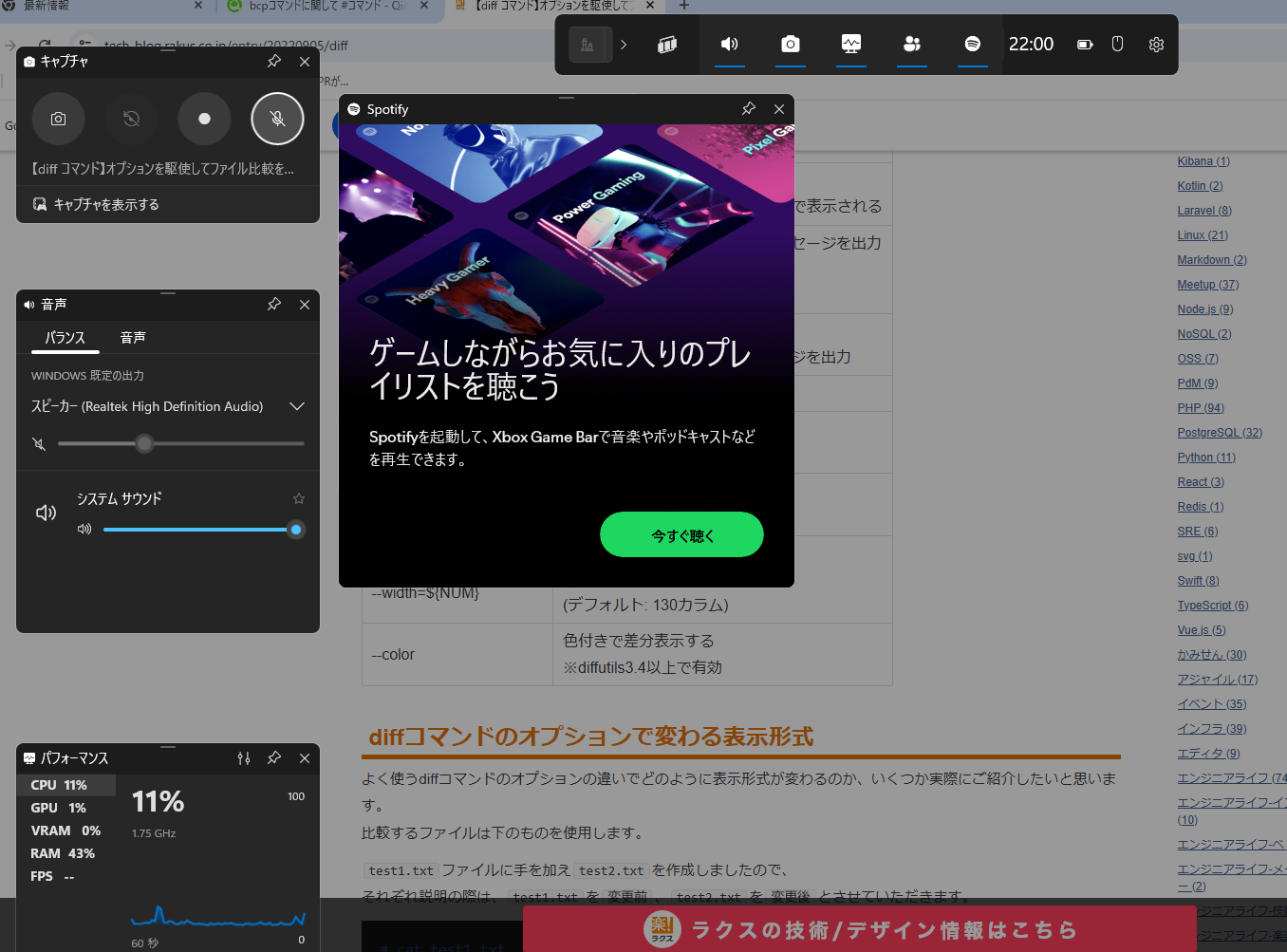The width and height of the screenshot is (1287, 952).
Task: Close the Performance widget
Action: tap(305, 758)
